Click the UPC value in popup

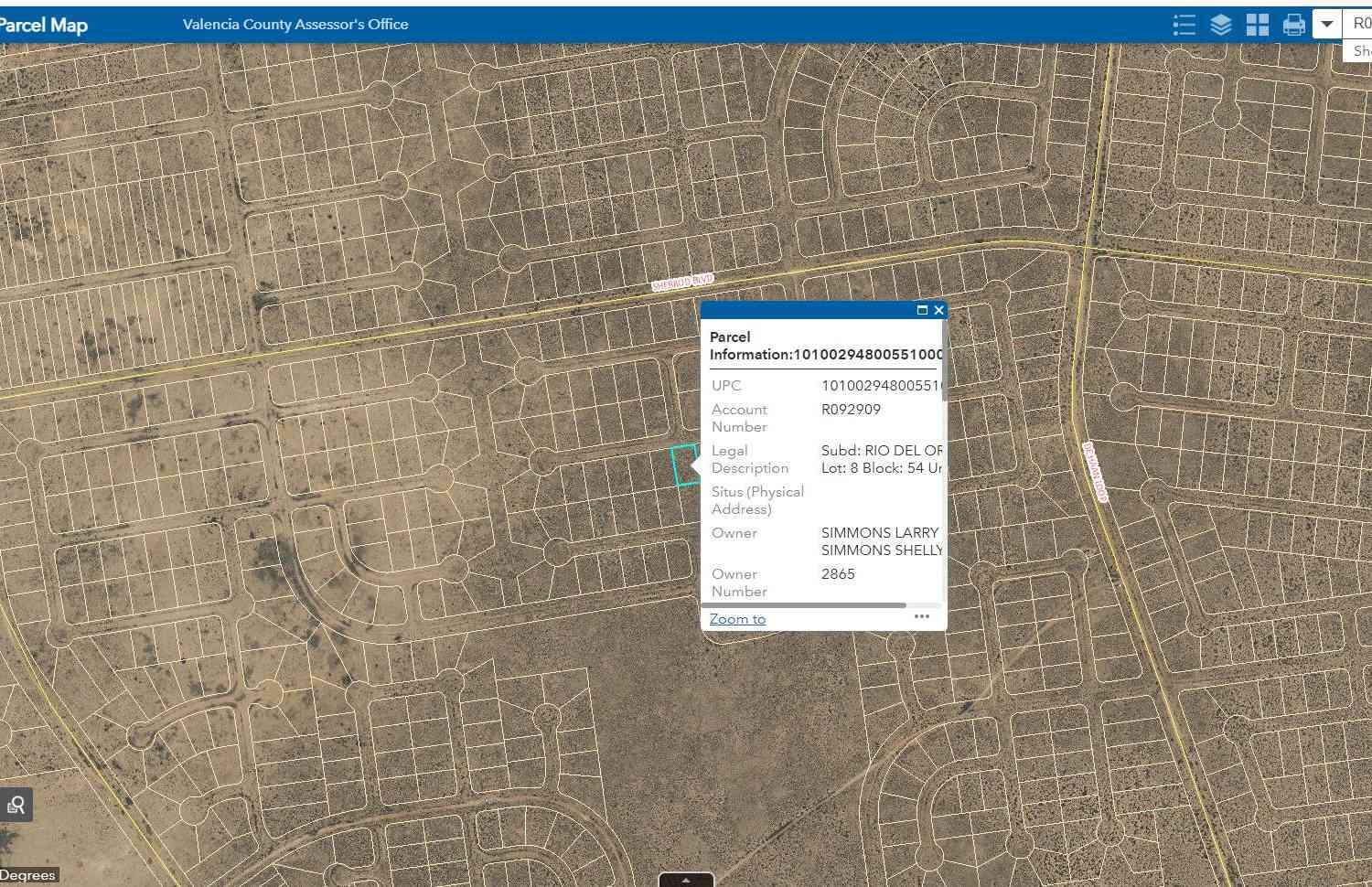tap(881, 386)
